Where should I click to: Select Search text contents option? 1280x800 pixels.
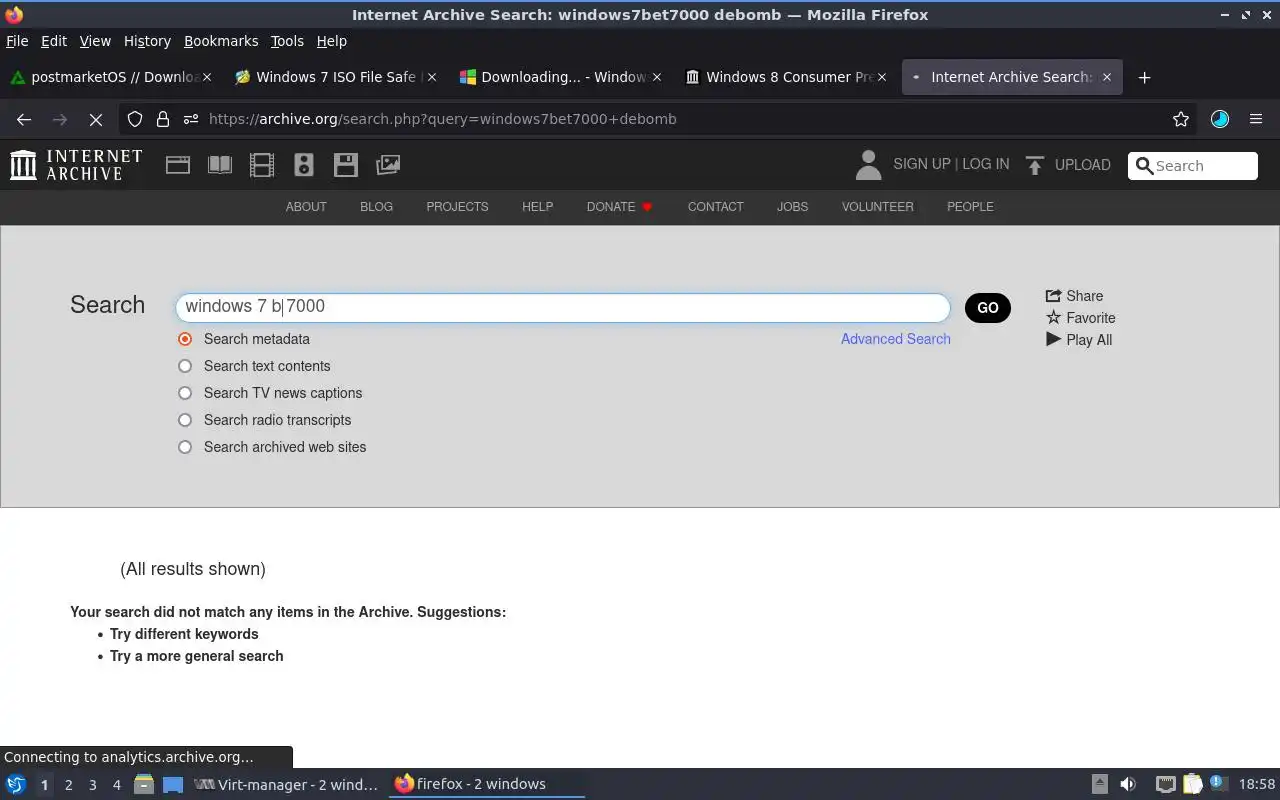185,366
